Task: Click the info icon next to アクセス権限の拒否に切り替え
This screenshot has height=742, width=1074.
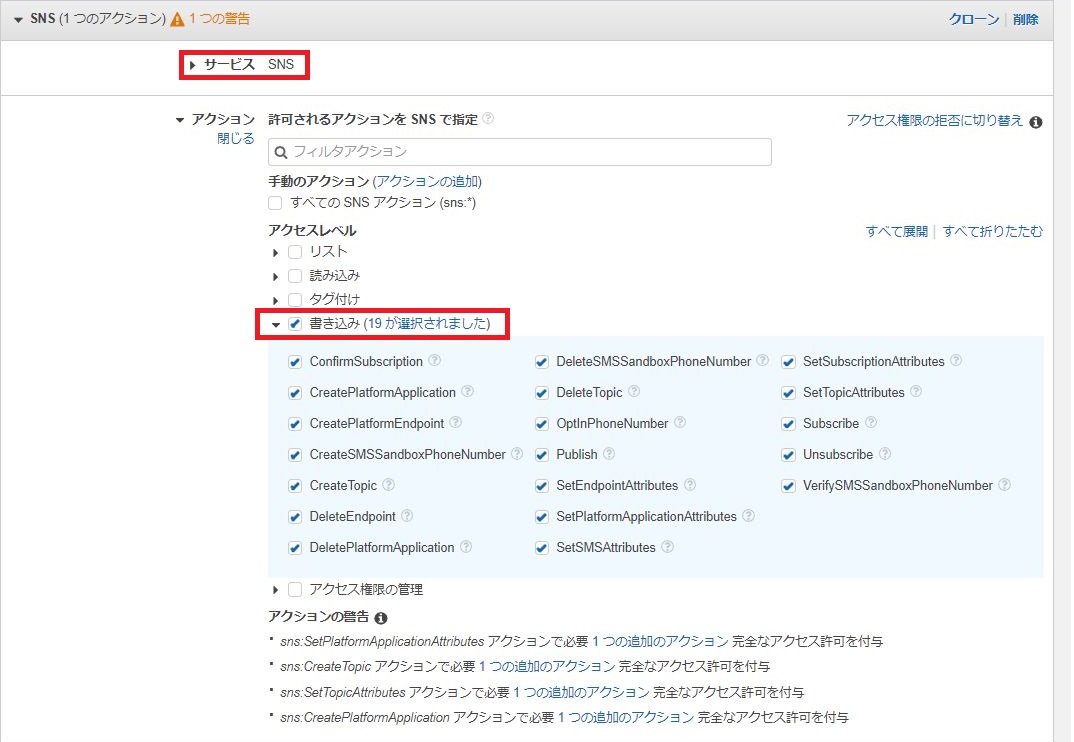Action: 1036,122
